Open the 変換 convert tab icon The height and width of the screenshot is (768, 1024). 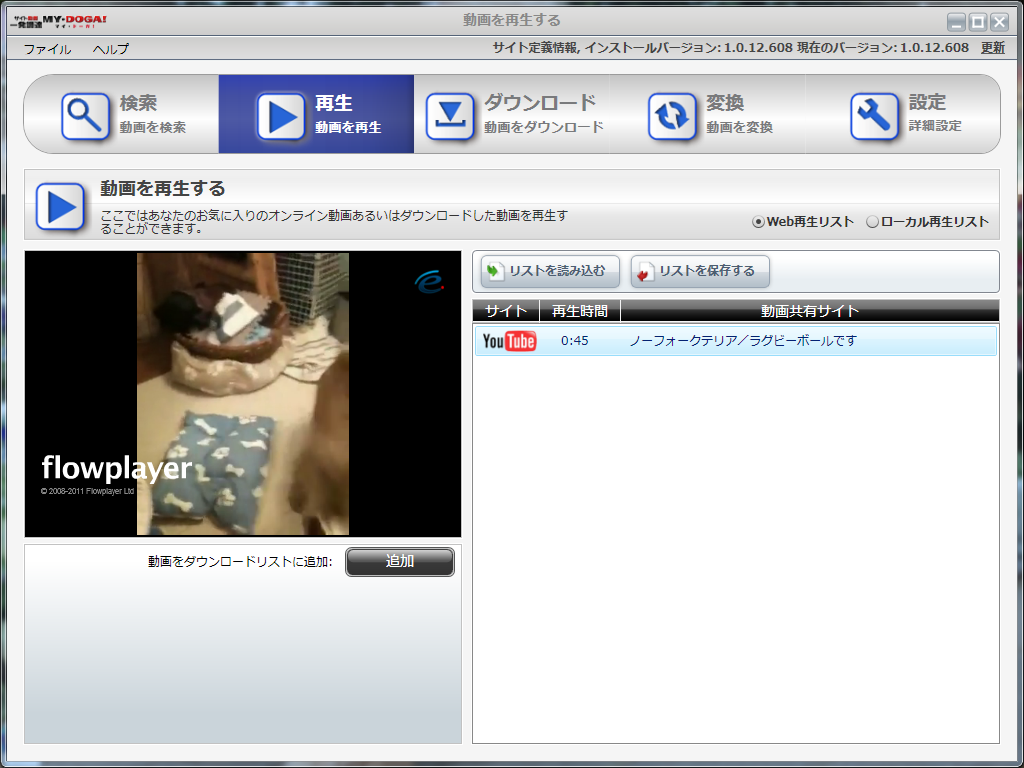[672, 116]
